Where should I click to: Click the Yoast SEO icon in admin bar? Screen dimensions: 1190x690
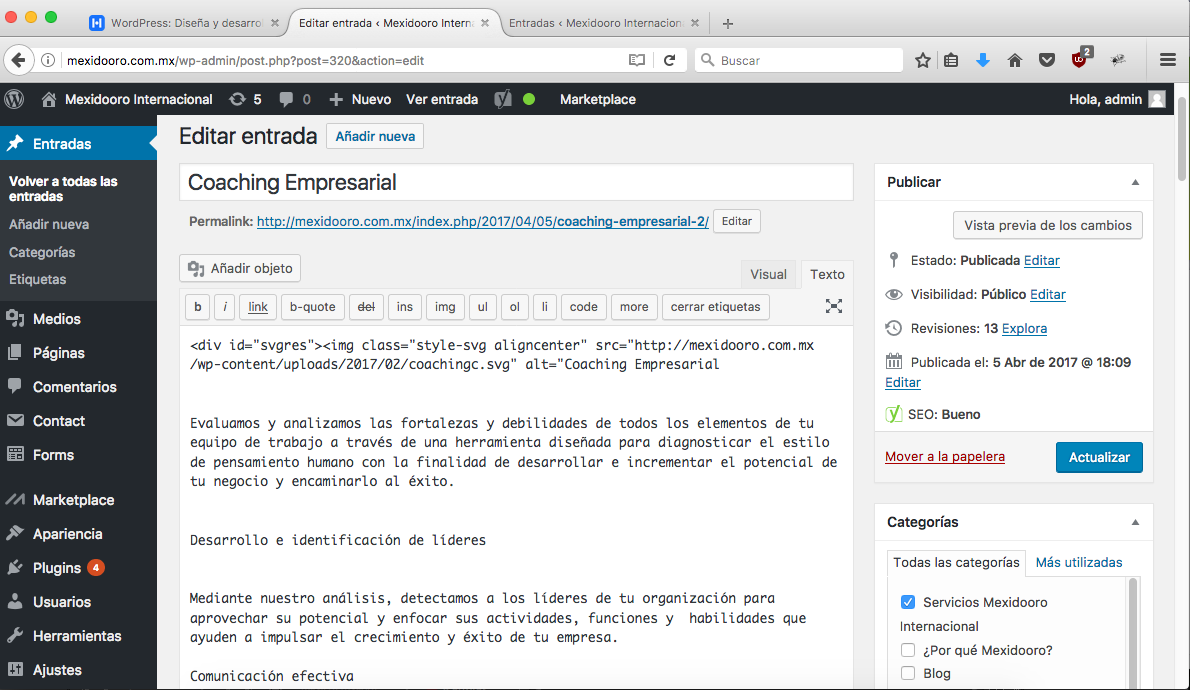[x=503, y=99]
